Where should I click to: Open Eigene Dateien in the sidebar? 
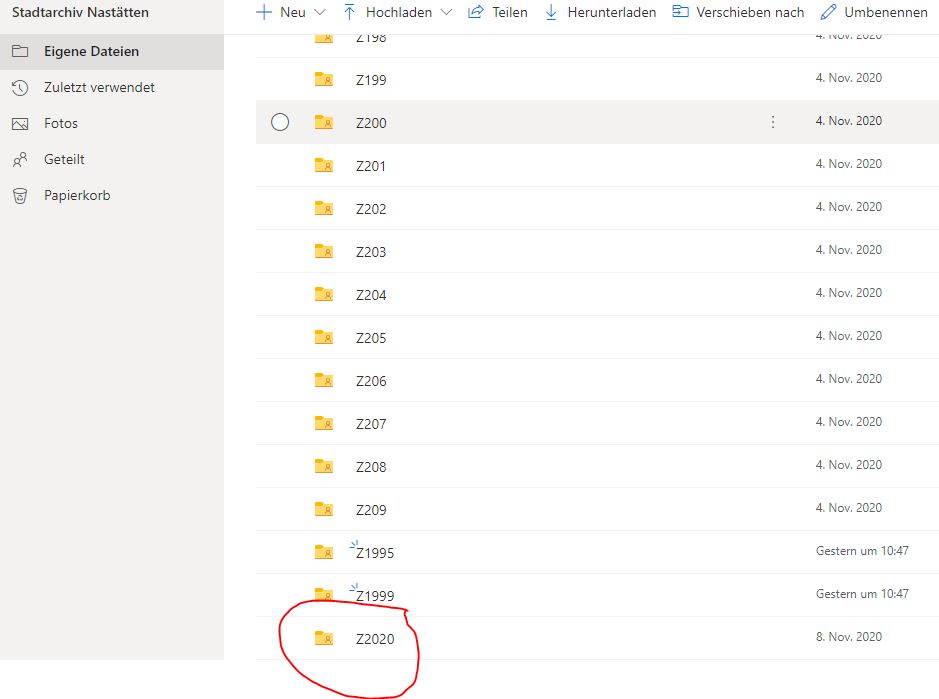tap(91, 51)
